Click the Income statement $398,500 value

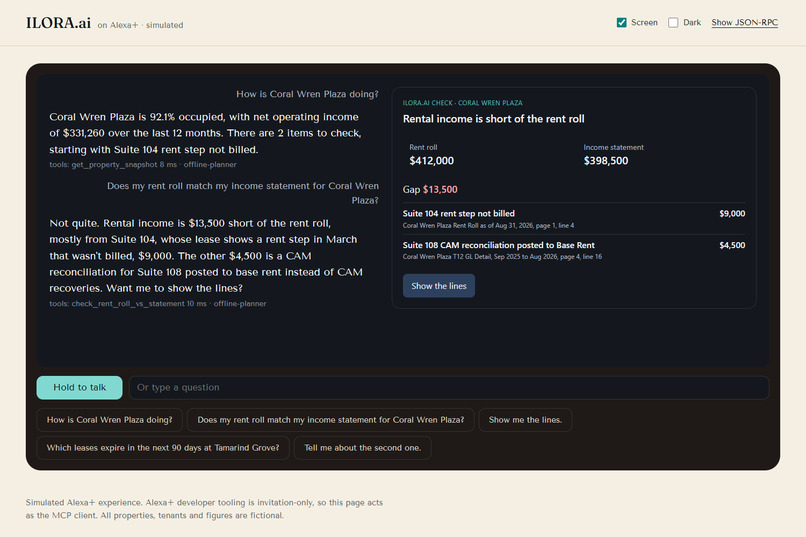coord(606,161)
